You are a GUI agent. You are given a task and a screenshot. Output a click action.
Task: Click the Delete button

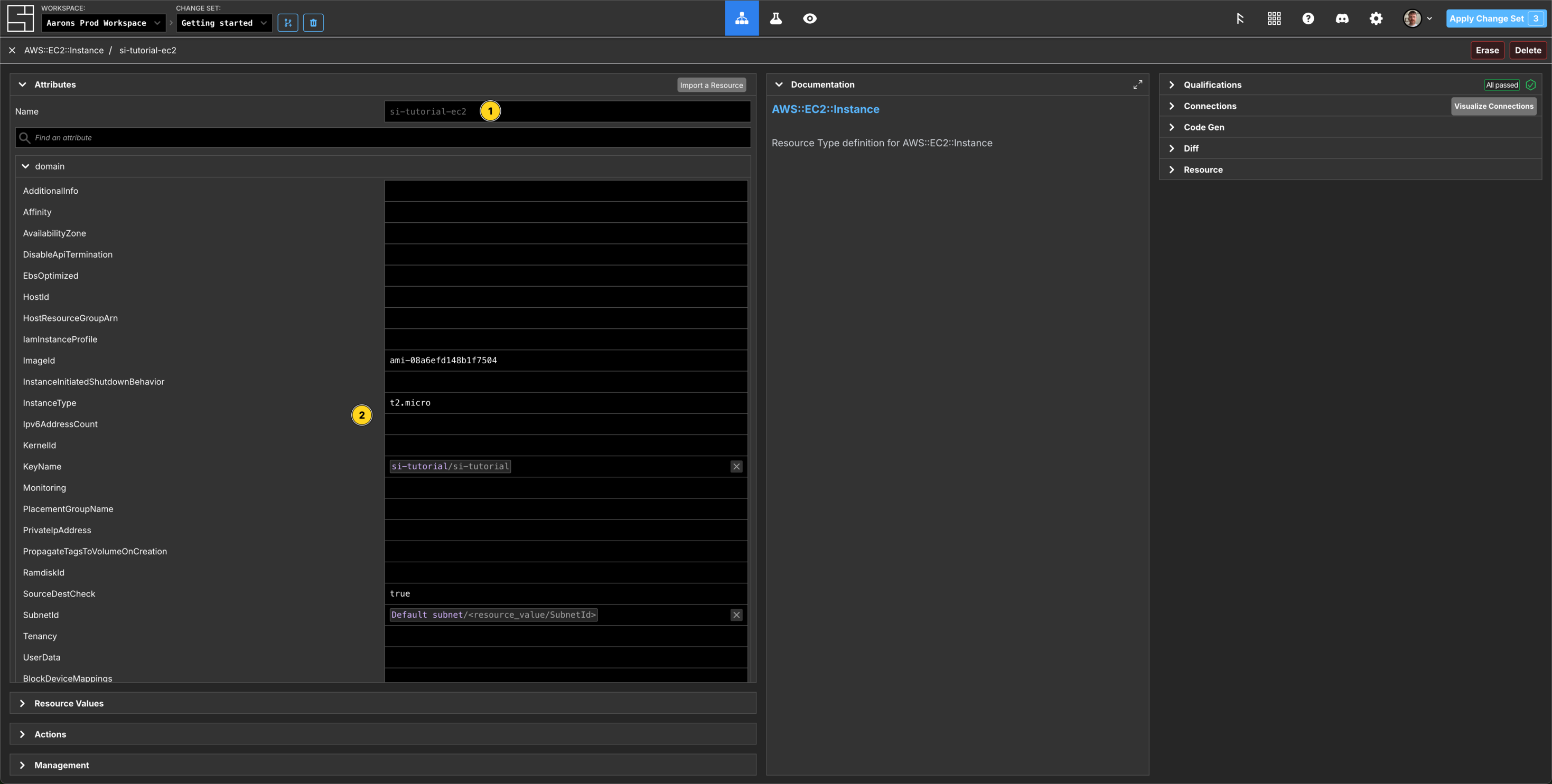pos(1528,51)
